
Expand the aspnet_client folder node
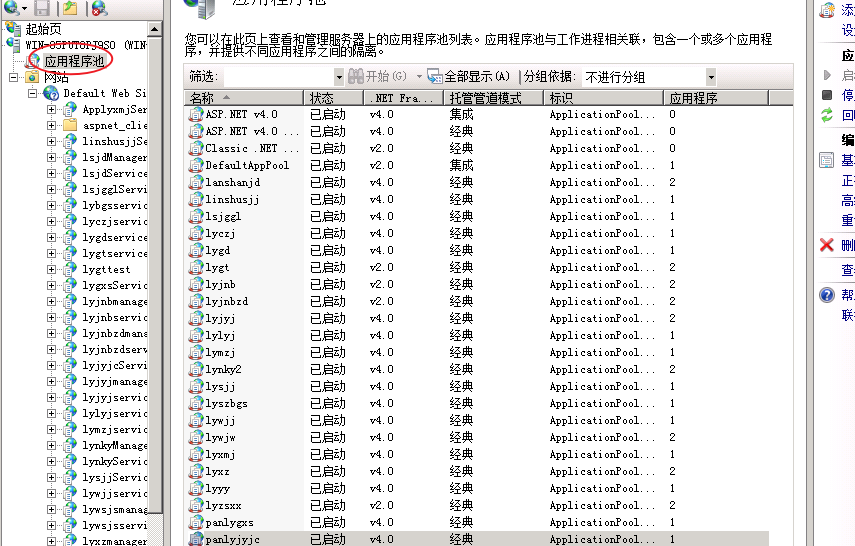[51, 125]
